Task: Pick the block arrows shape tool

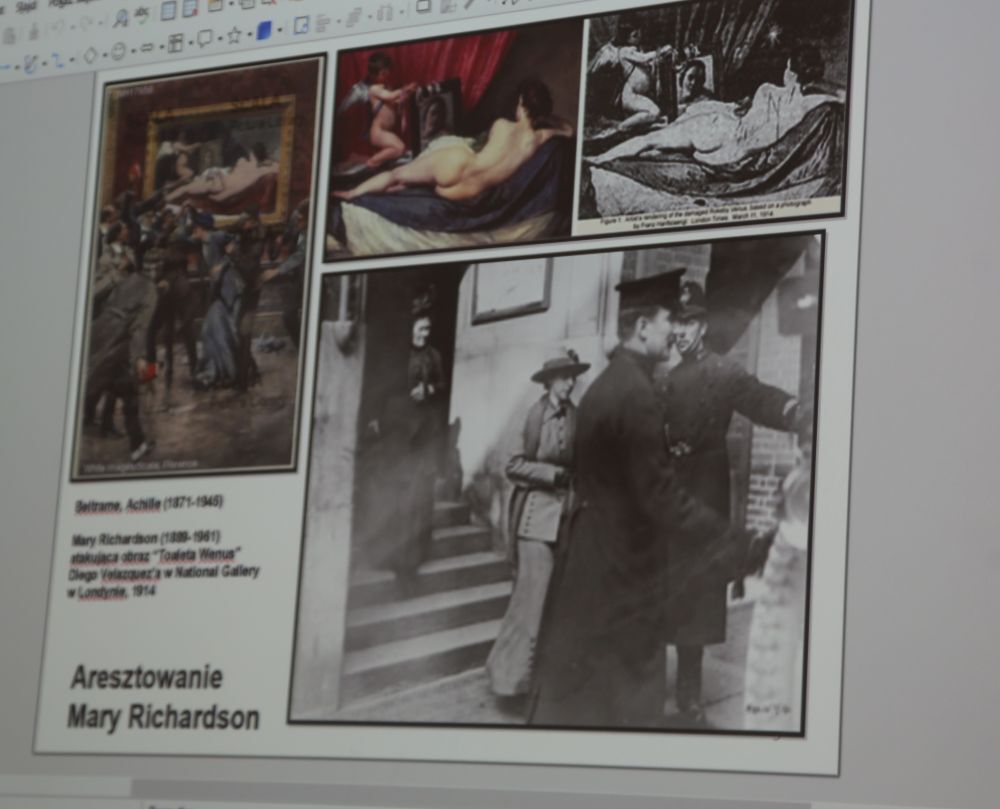Action: point(147,47)
